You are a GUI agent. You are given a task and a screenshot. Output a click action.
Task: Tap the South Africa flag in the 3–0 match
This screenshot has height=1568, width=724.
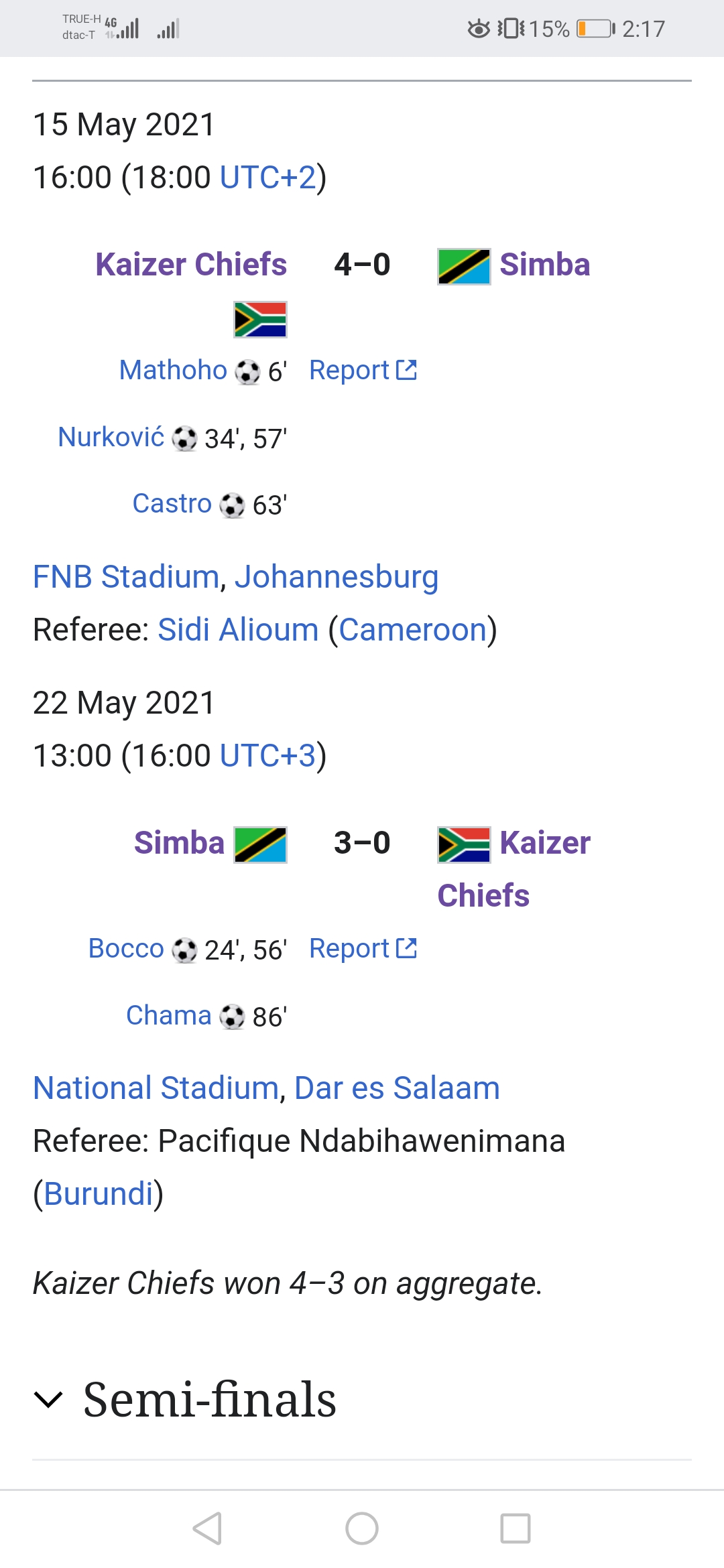tap(464, 844)
